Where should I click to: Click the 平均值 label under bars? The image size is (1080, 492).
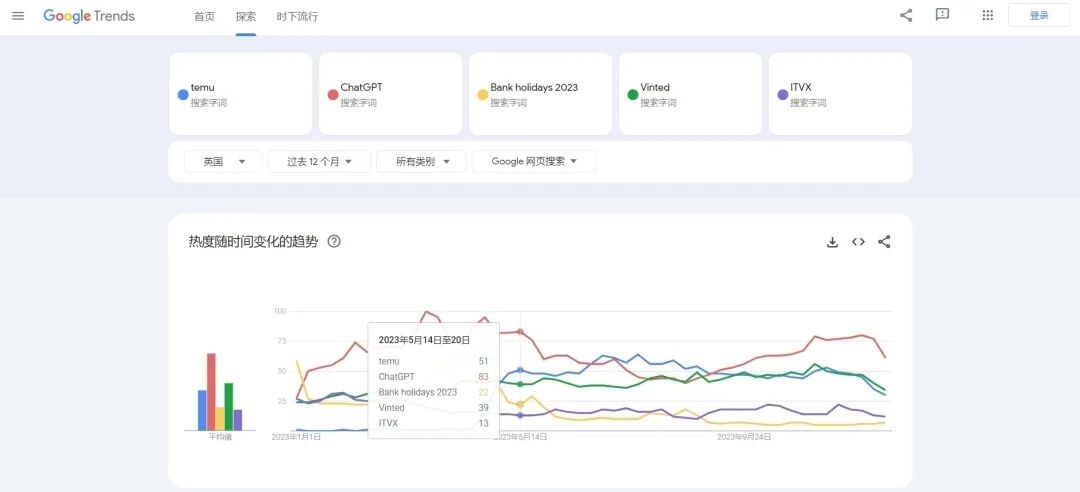220,437
